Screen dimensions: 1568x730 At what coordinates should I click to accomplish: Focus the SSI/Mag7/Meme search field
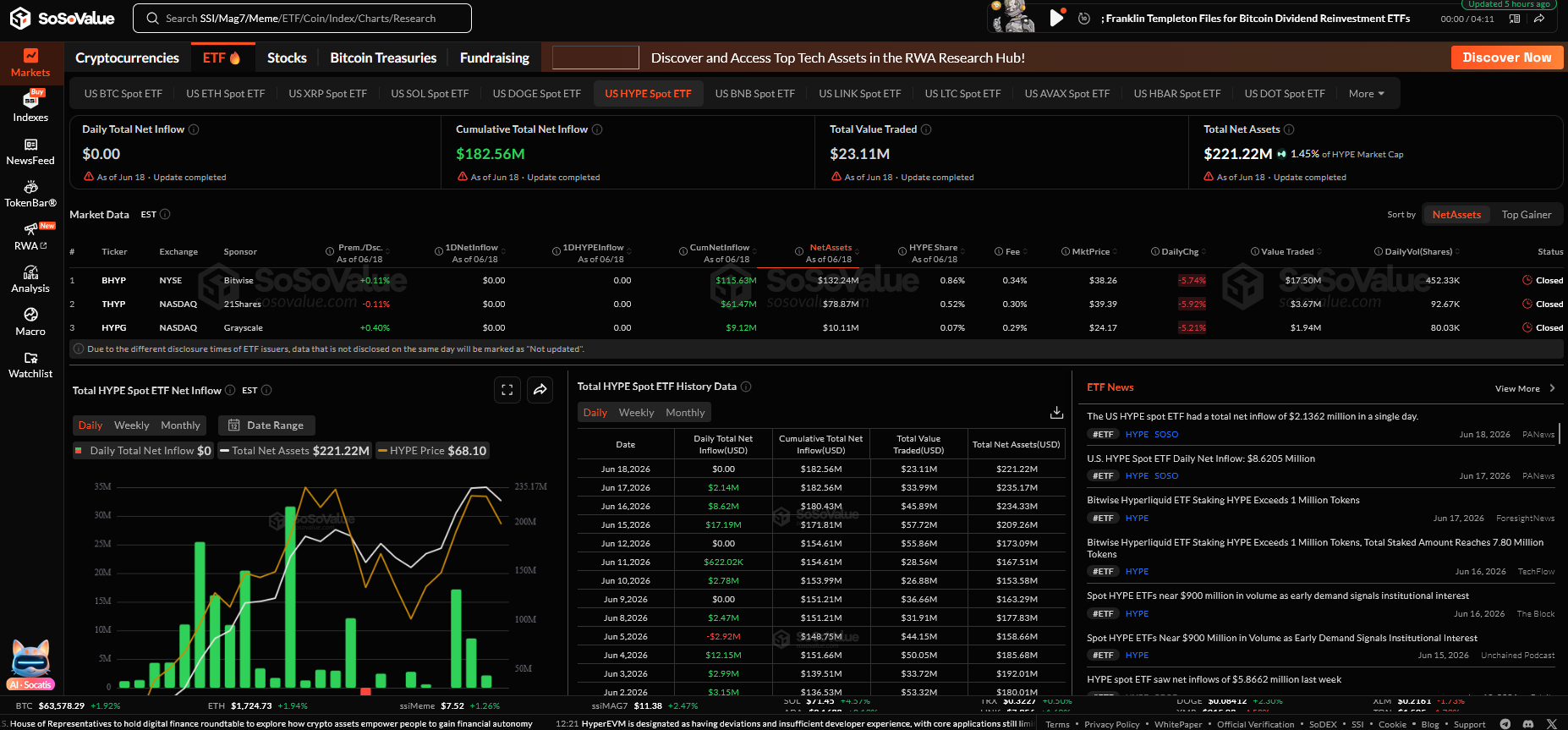(303, 18)
